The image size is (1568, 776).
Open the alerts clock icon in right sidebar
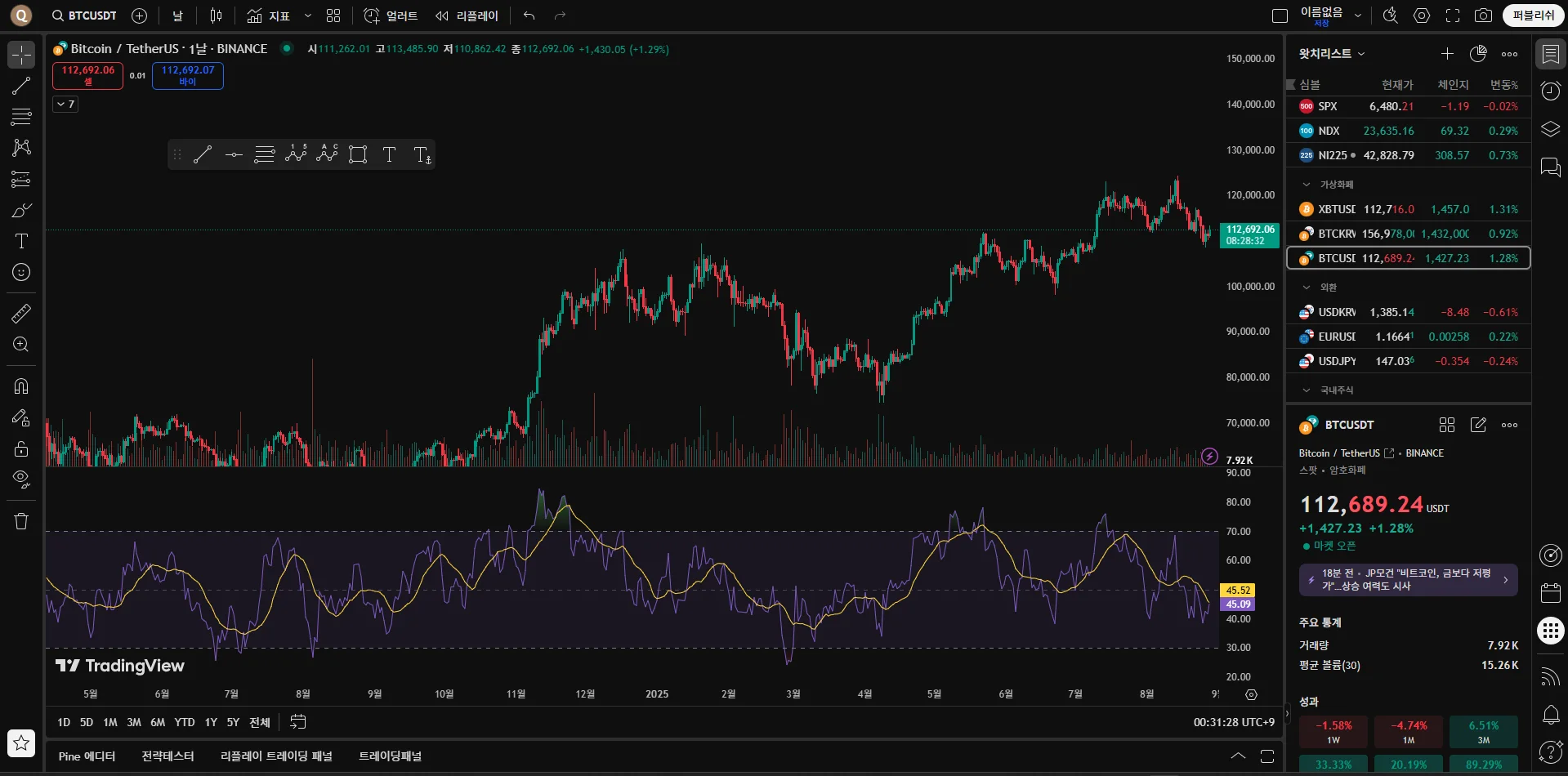point(1550,91)
